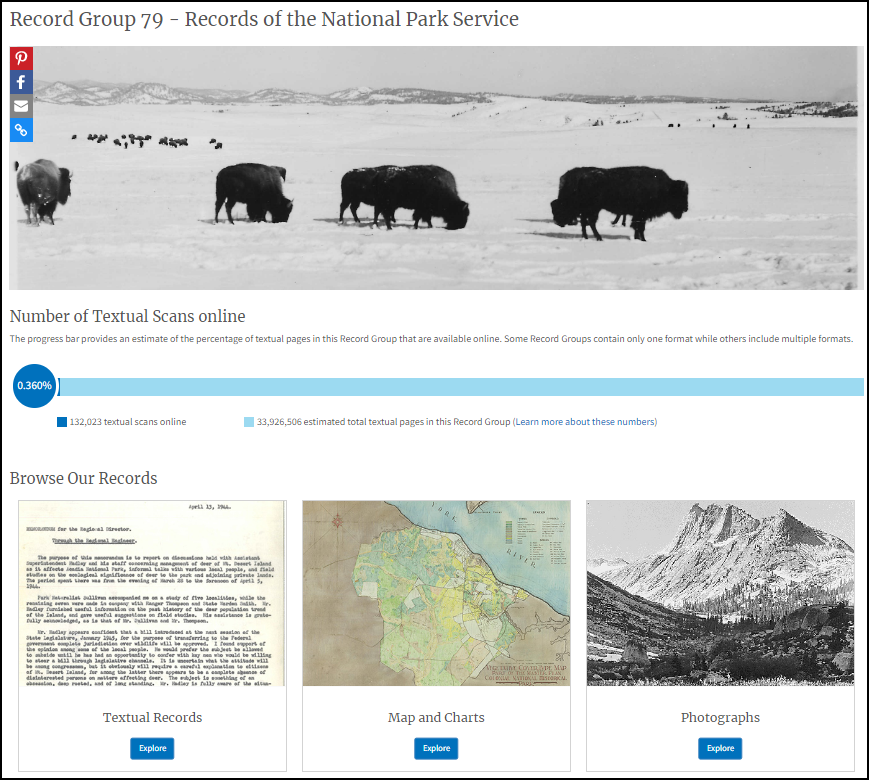Click the 0.360% progress circle badge
This screenshot has height=780, width=869.
(x=34, y=385)
